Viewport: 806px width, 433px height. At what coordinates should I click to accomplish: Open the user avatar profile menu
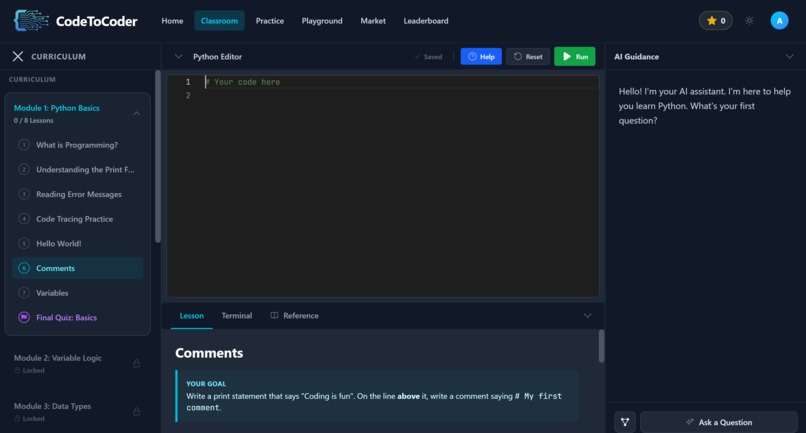779,21
